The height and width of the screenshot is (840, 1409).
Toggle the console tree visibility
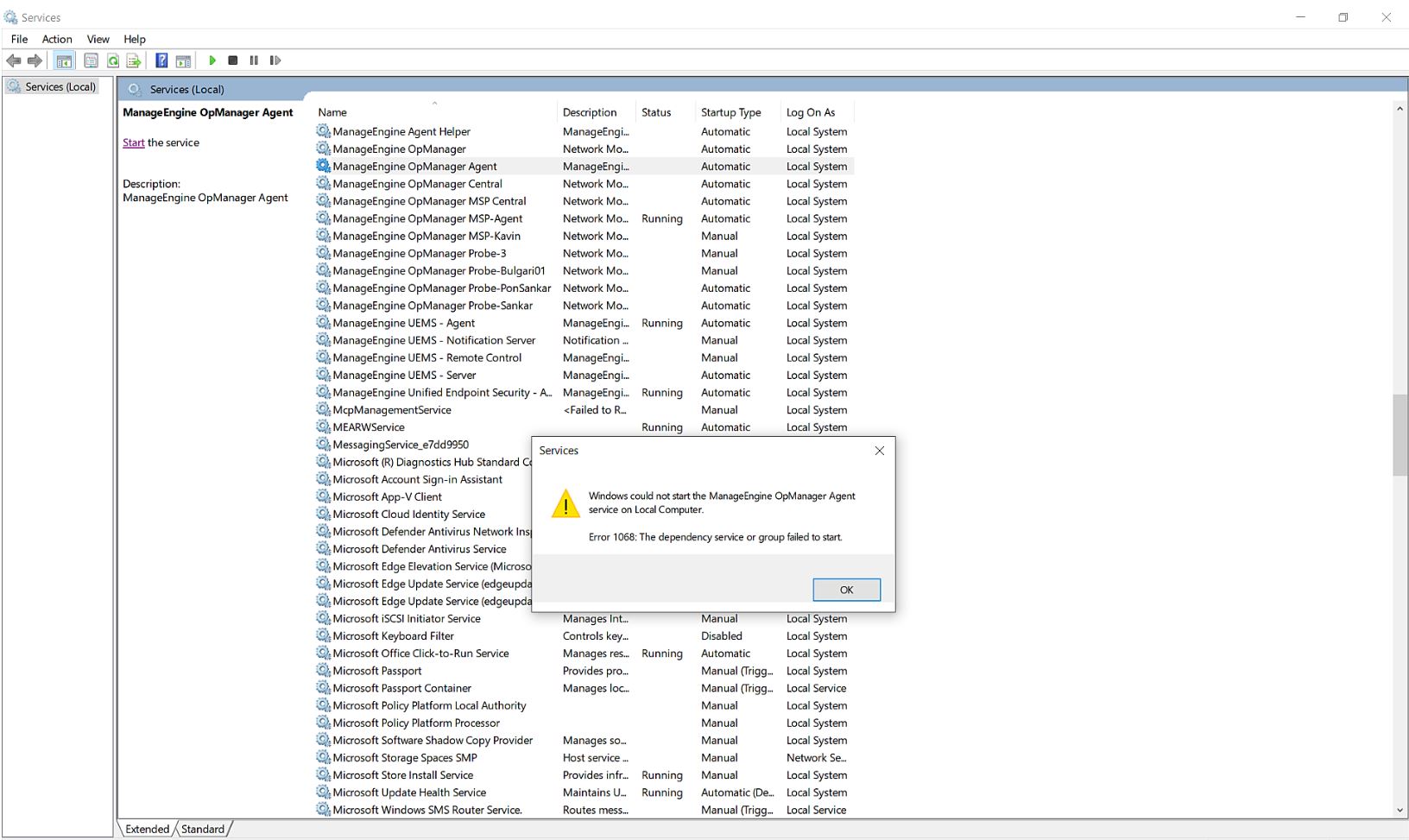click(64, 60)
